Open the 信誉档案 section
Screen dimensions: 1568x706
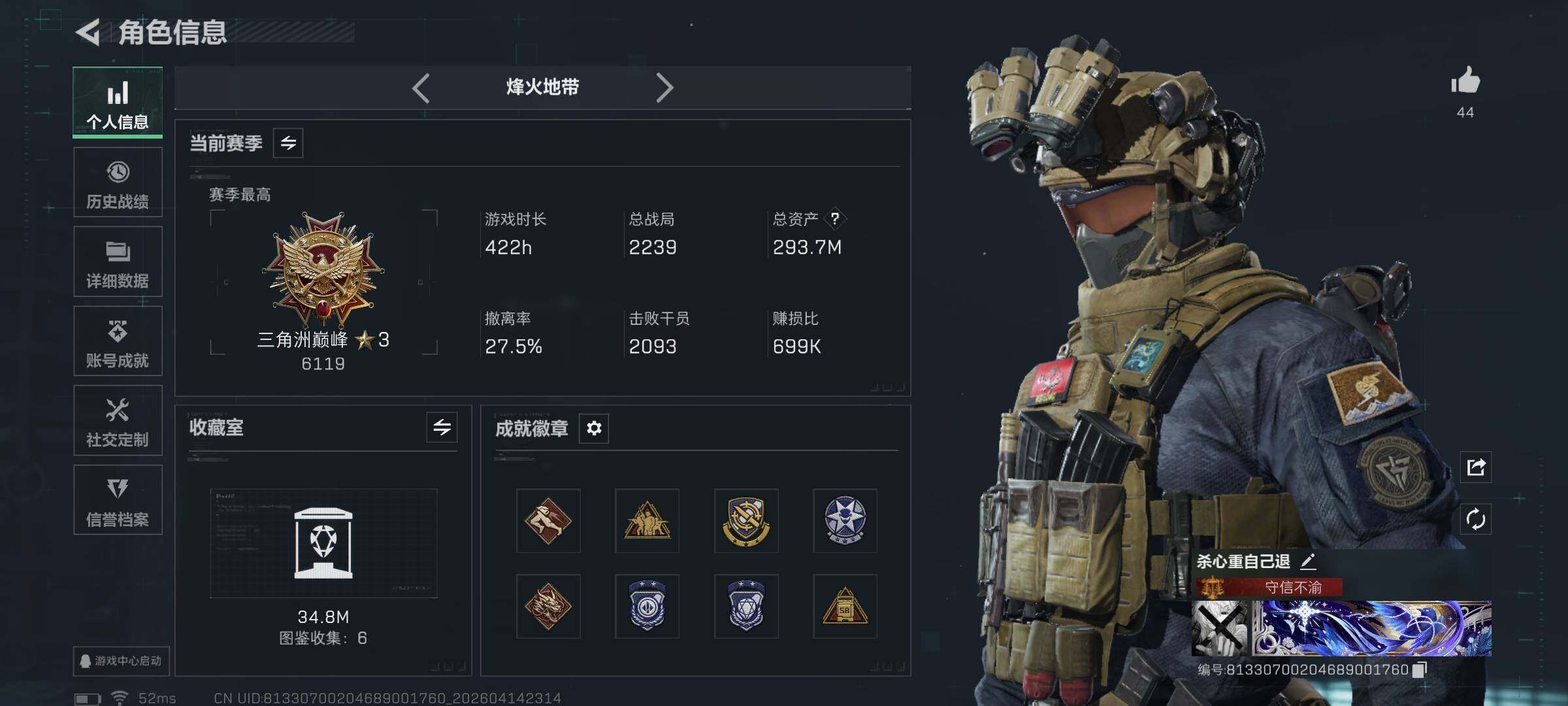[118, 500]
